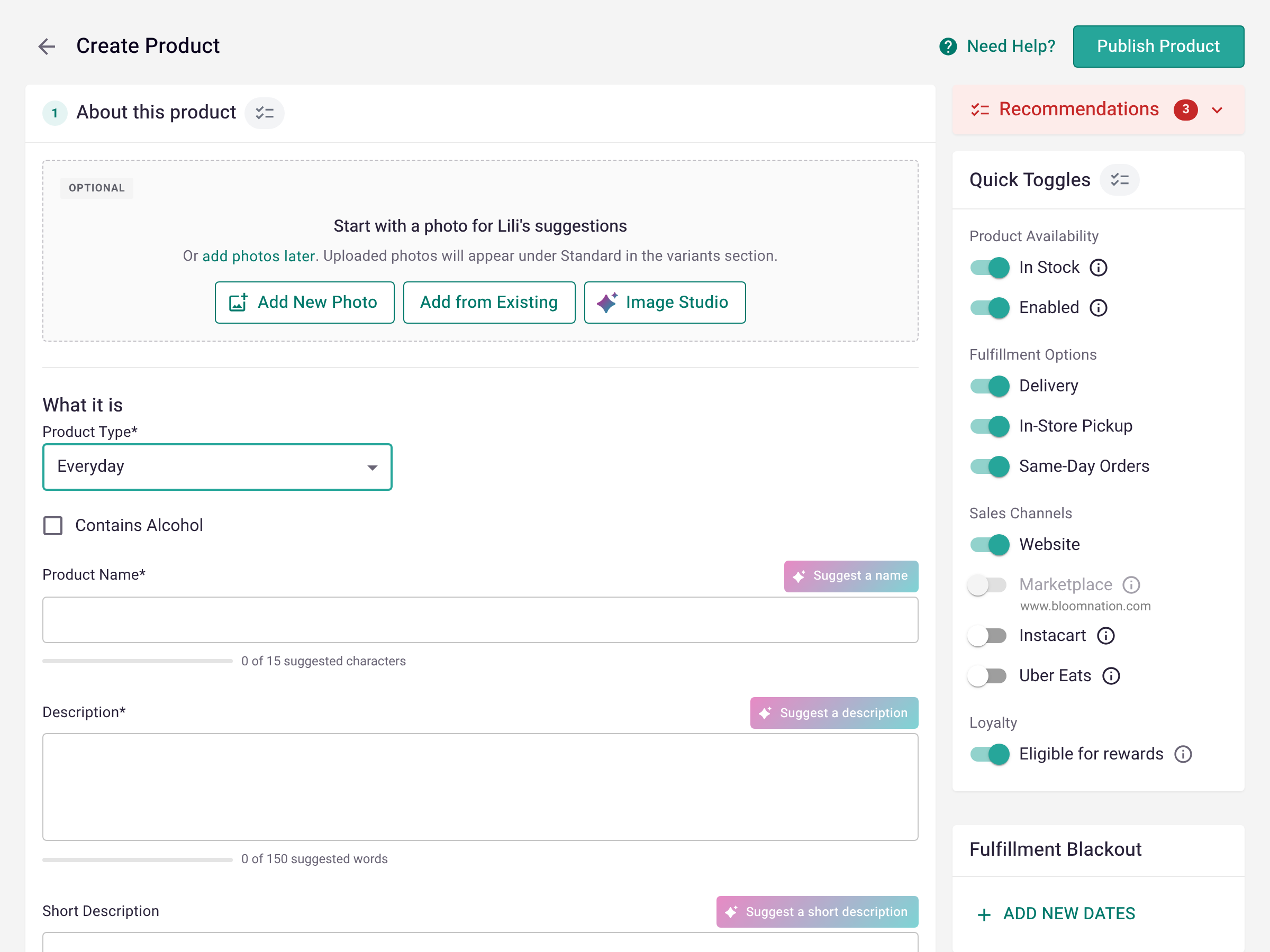This screenshot has width=1270, height=952.
Task: Click the Marketplace disabled toggle
Action: (987, 585)
